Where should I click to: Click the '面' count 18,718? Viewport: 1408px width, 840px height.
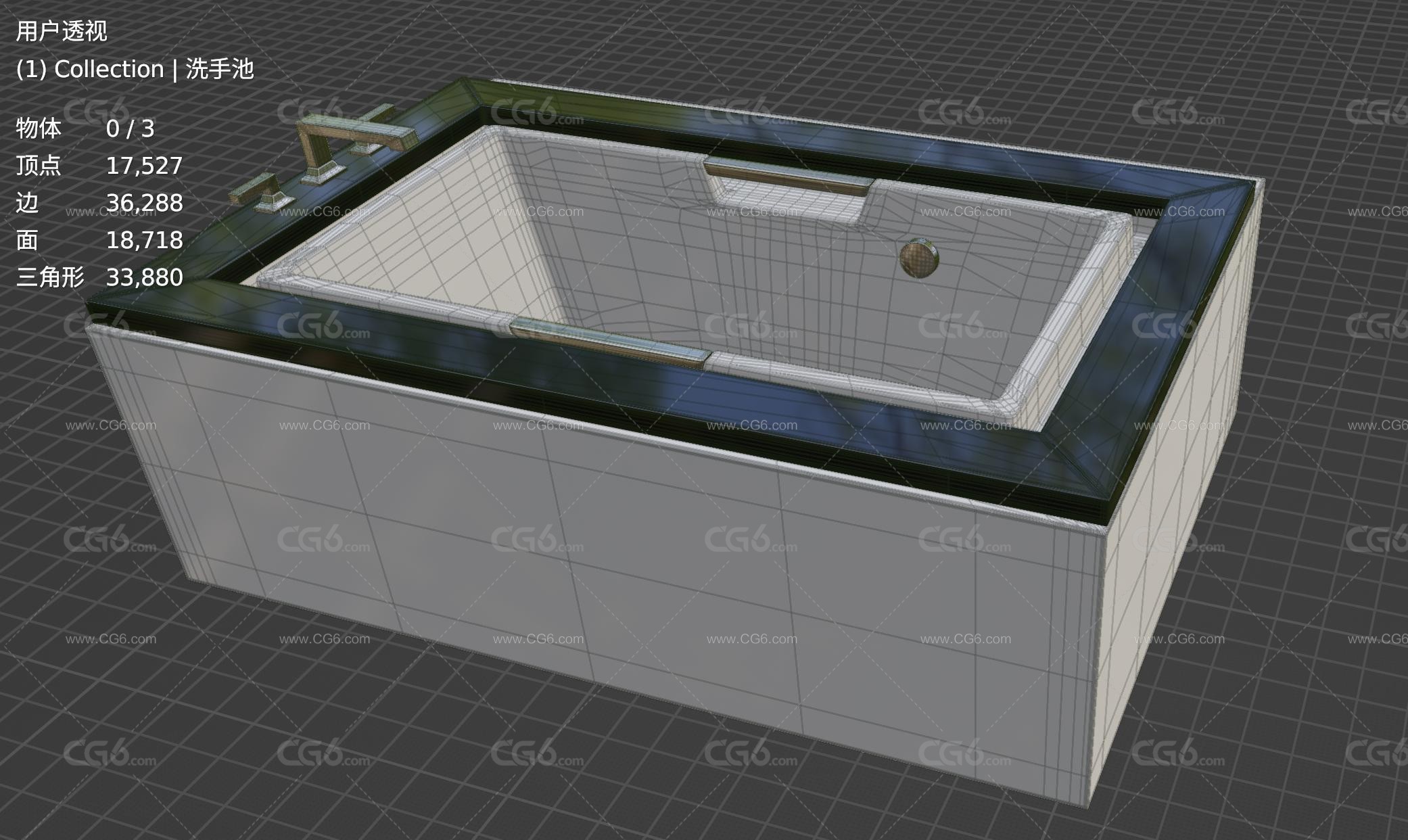(144, 240)
